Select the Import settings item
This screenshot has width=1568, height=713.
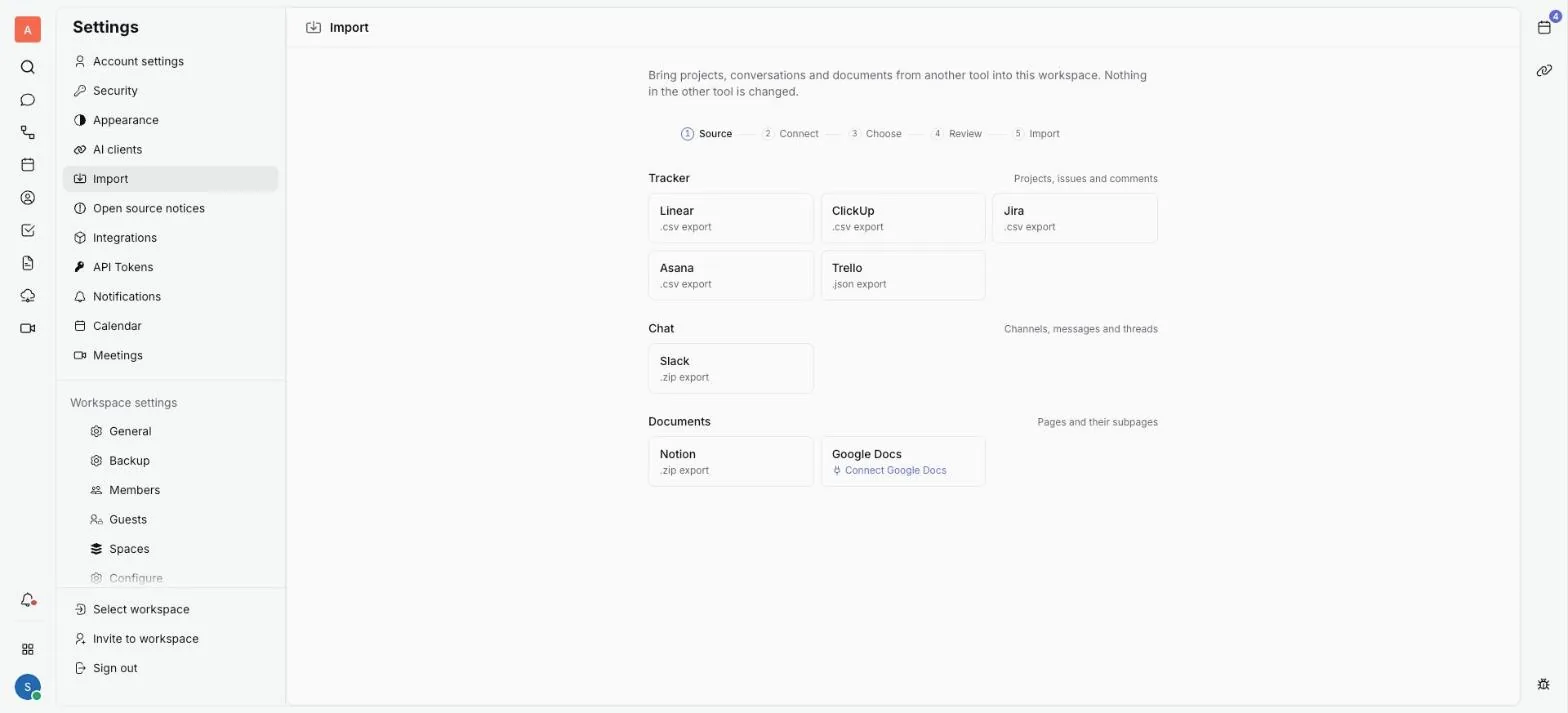tap(170, 179)
